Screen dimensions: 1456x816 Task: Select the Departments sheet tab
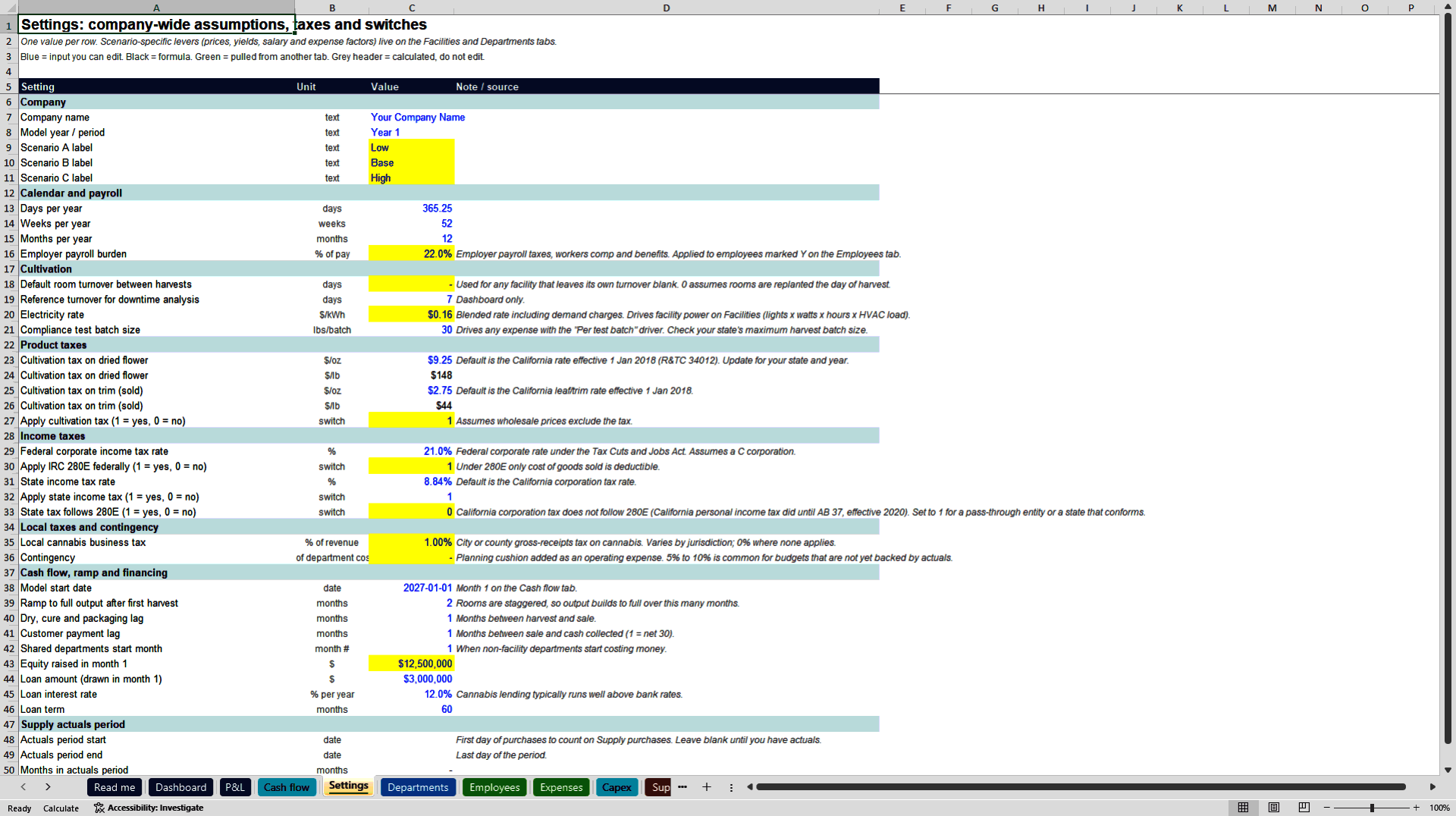point(418,787)
